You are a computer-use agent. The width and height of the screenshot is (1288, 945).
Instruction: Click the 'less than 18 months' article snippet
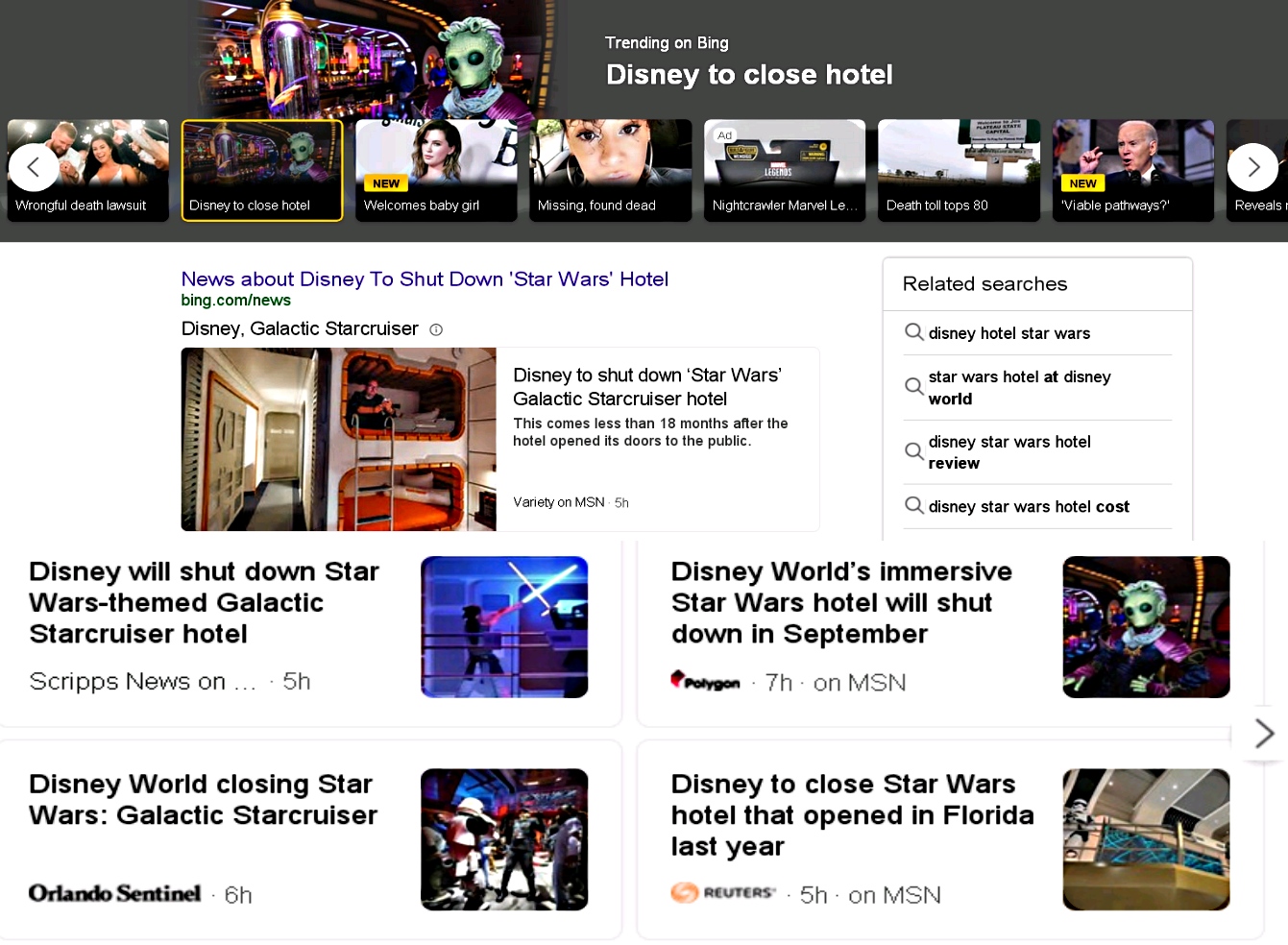[650, 432]
